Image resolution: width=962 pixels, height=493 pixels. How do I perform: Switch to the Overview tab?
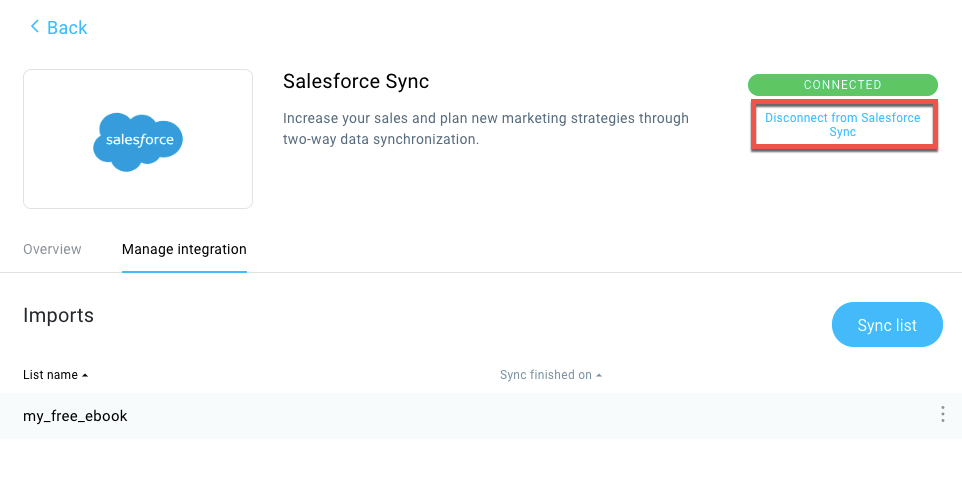[52, 249]
